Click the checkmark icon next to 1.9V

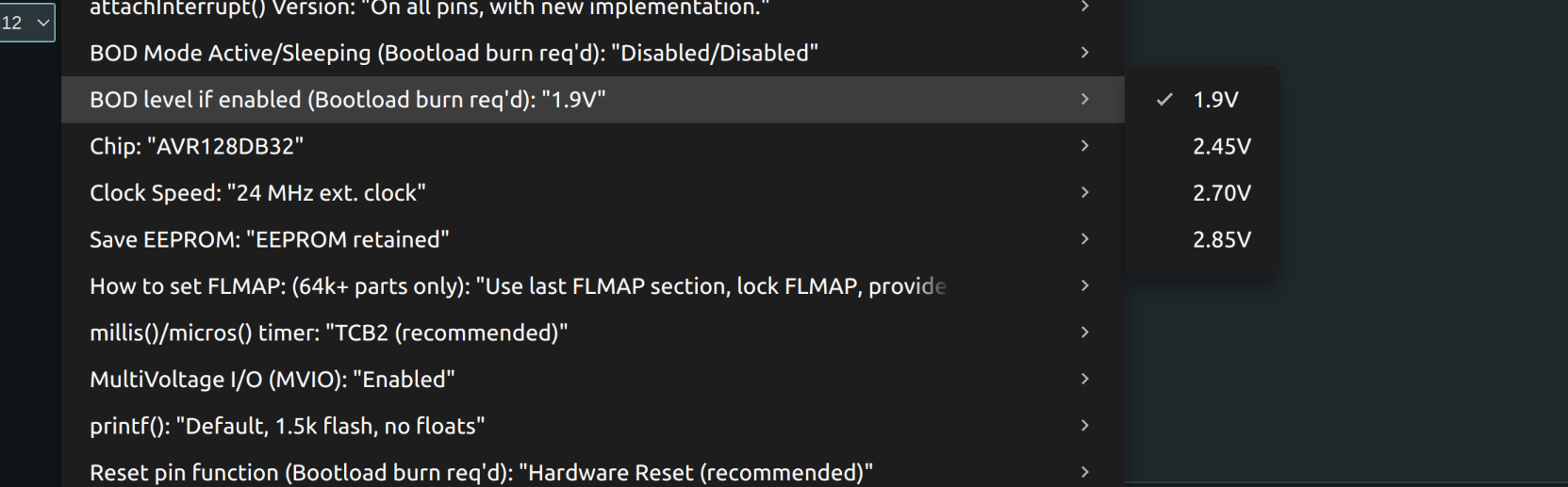1164,99
